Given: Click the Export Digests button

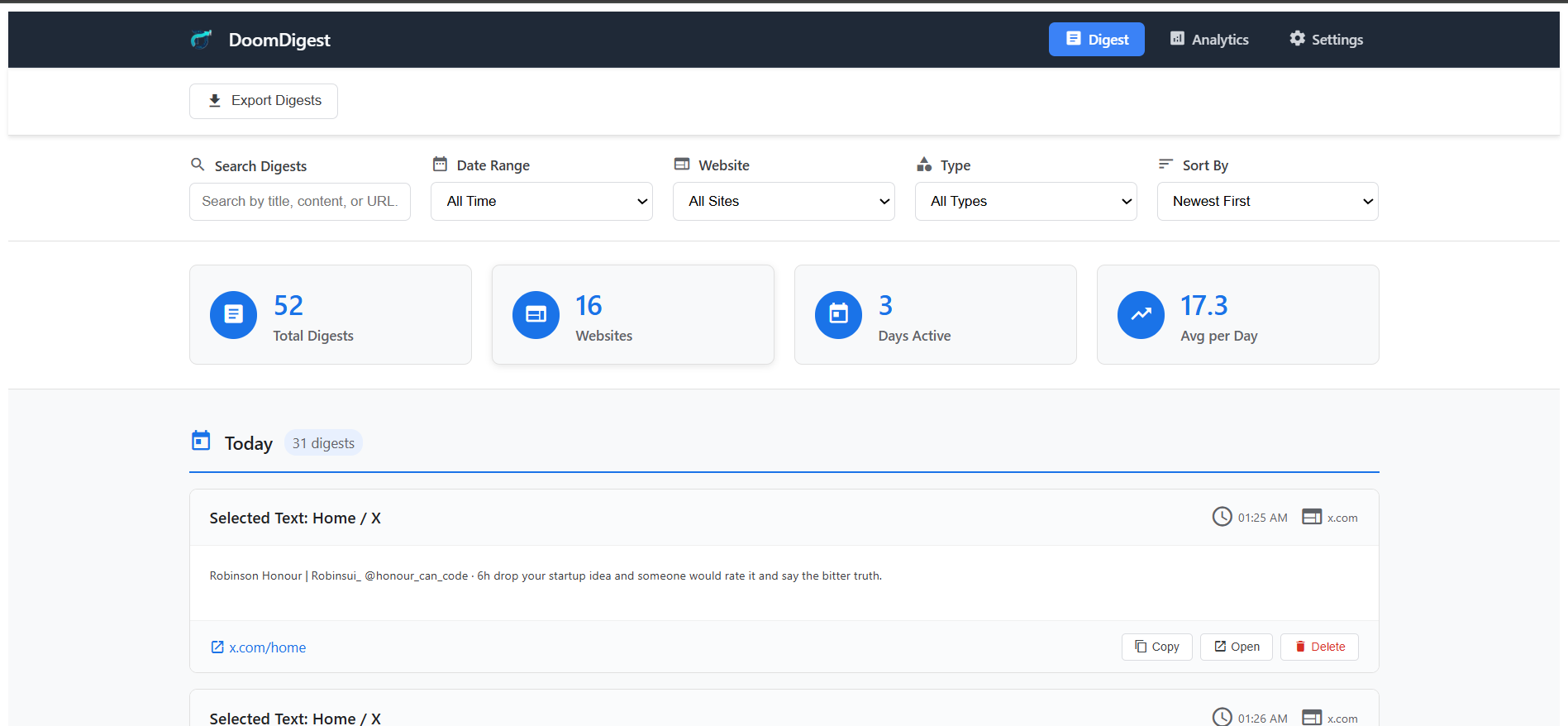Looking at the screenshot, I should [264, 101].
